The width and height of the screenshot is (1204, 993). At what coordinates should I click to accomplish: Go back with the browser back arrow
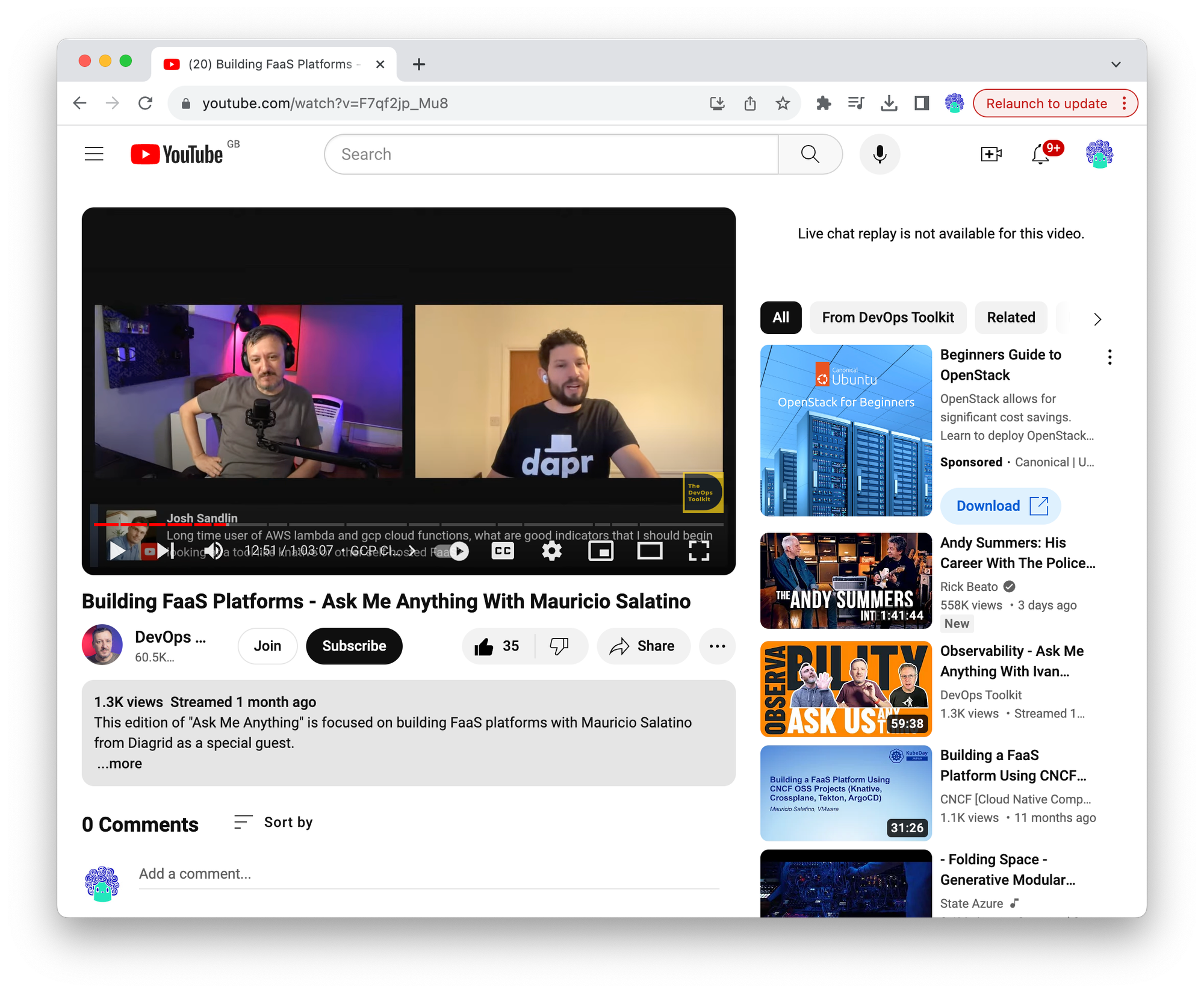click(x=80, y=103)
